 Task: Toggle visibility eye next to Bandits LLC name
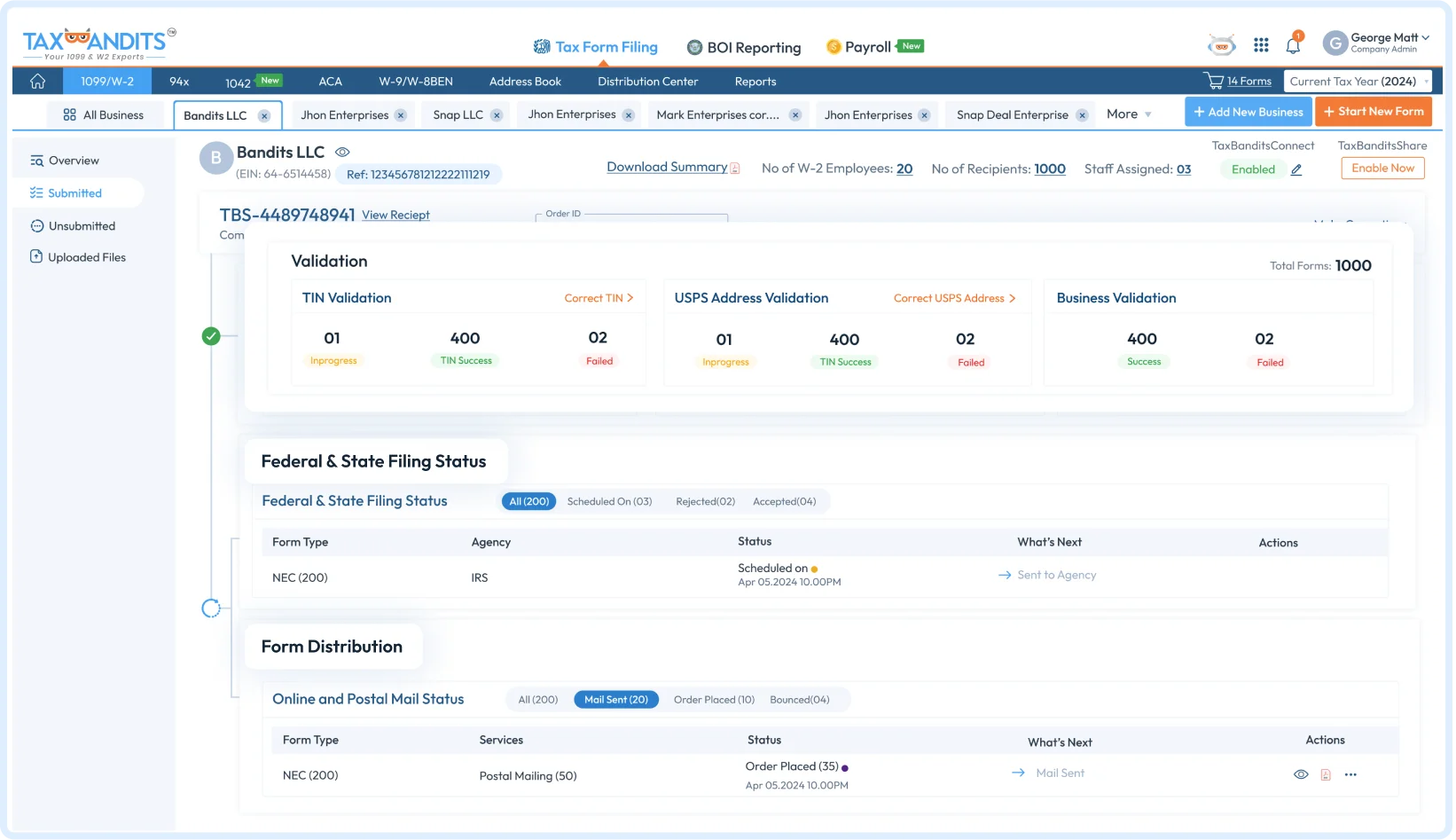(x=343, y=153)
